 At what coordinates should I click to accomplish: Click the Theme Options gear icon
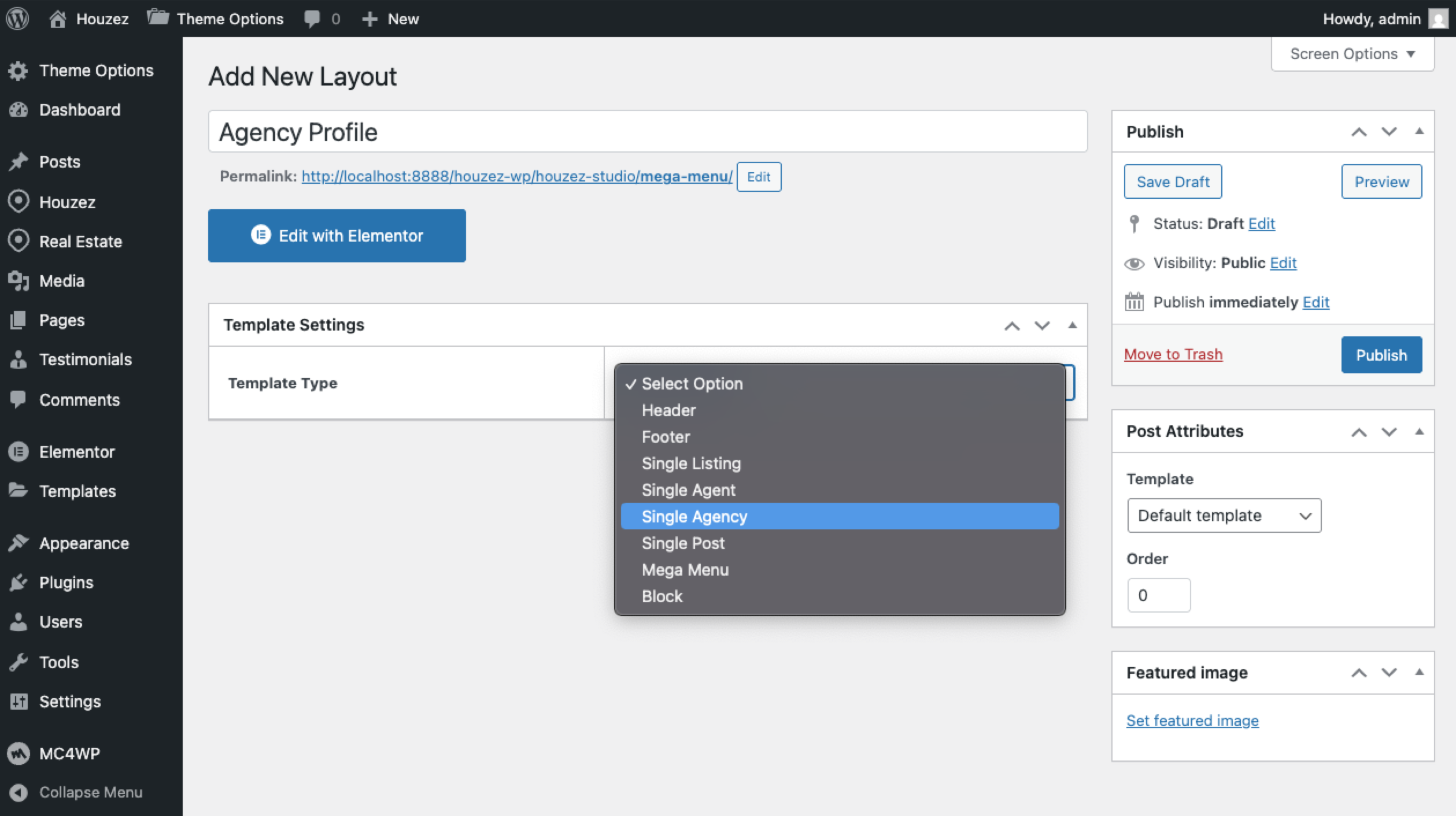point(19,71)
